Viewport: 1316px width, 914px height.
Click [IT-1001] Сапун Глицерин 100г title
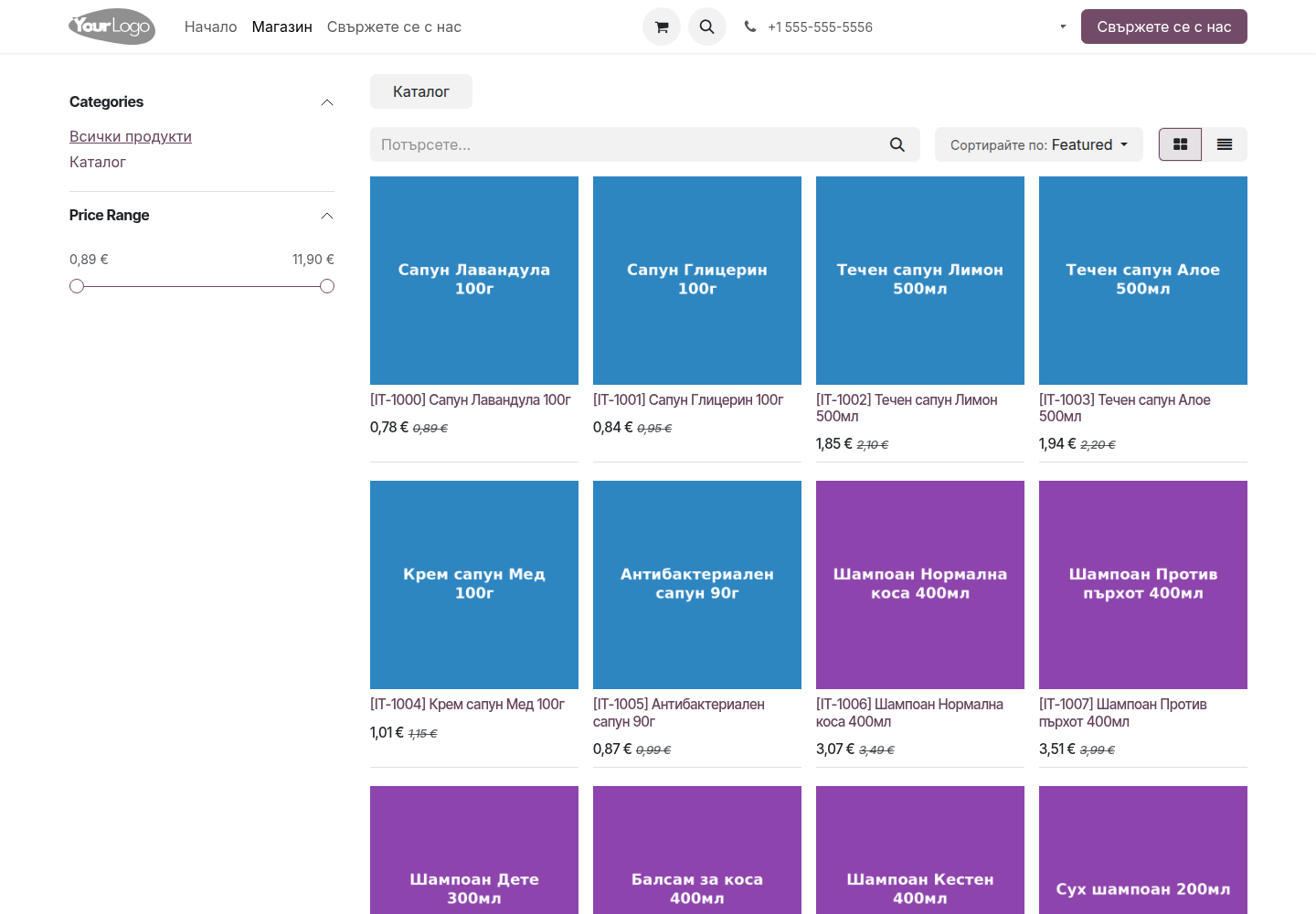tap(688, 400)
